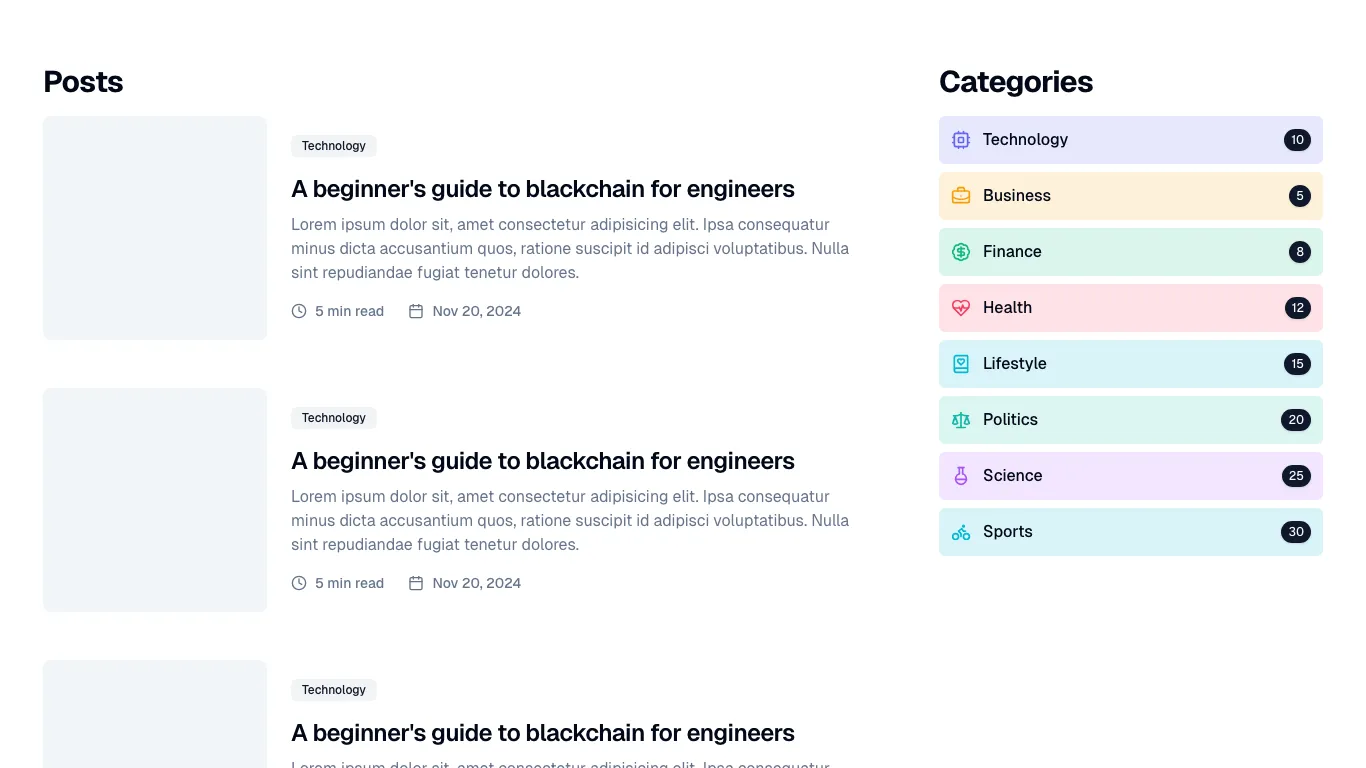This screenshot has height=768, width=1366.
Task: Click the Business briefcase icon
Action: [961, 196]
